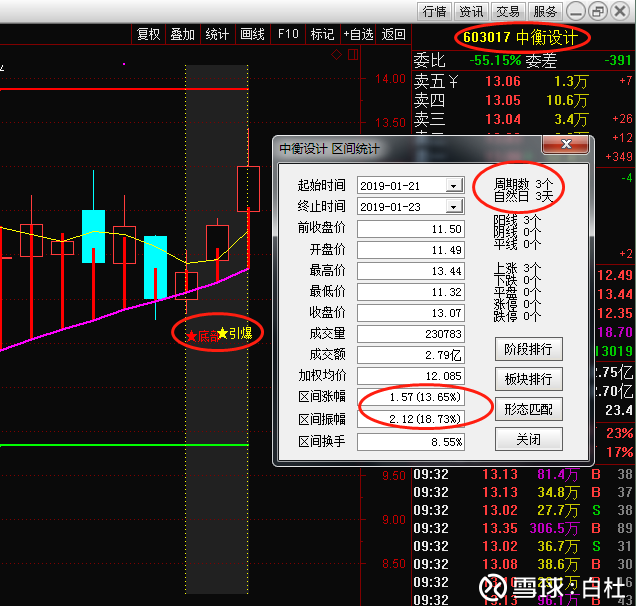Click the 区间换手 value 8.55%

[x=411, y=442]
